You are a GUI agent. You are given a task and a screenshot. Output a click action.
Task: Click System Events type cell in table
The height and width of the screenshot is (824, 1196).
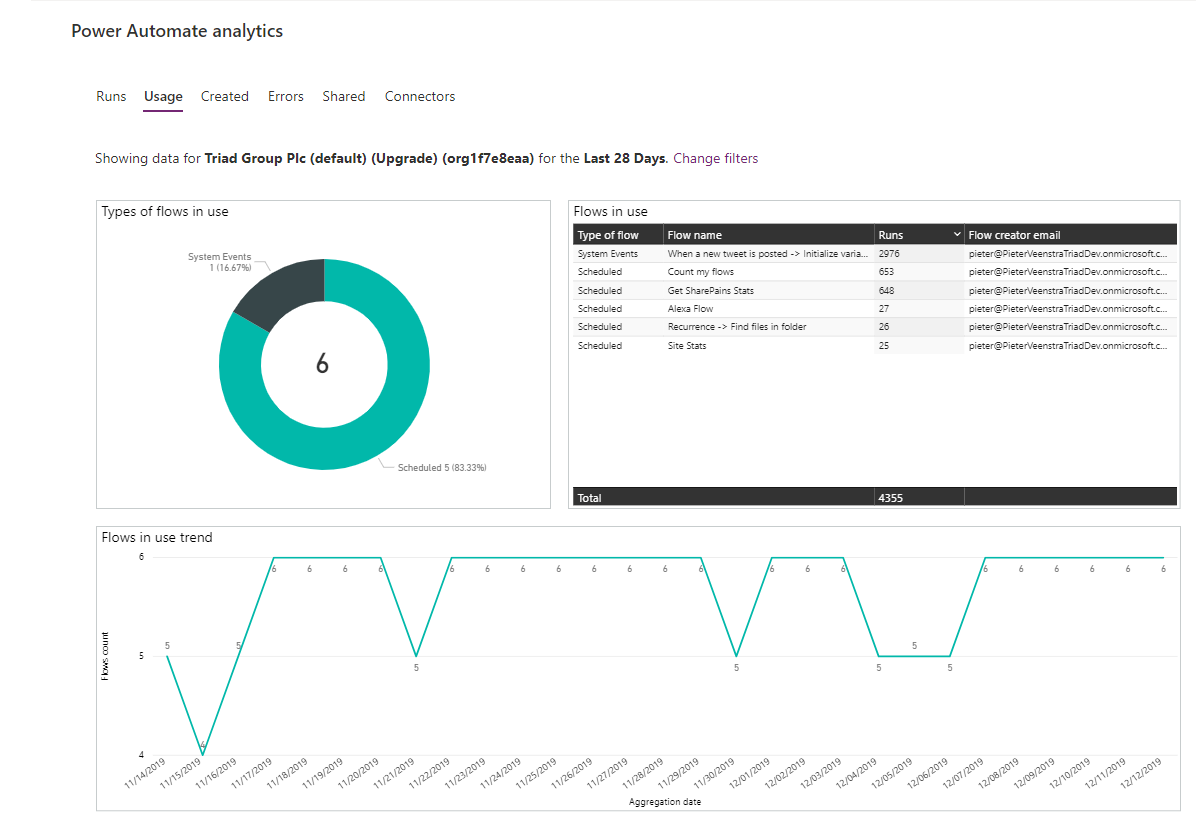click(607, 253)
